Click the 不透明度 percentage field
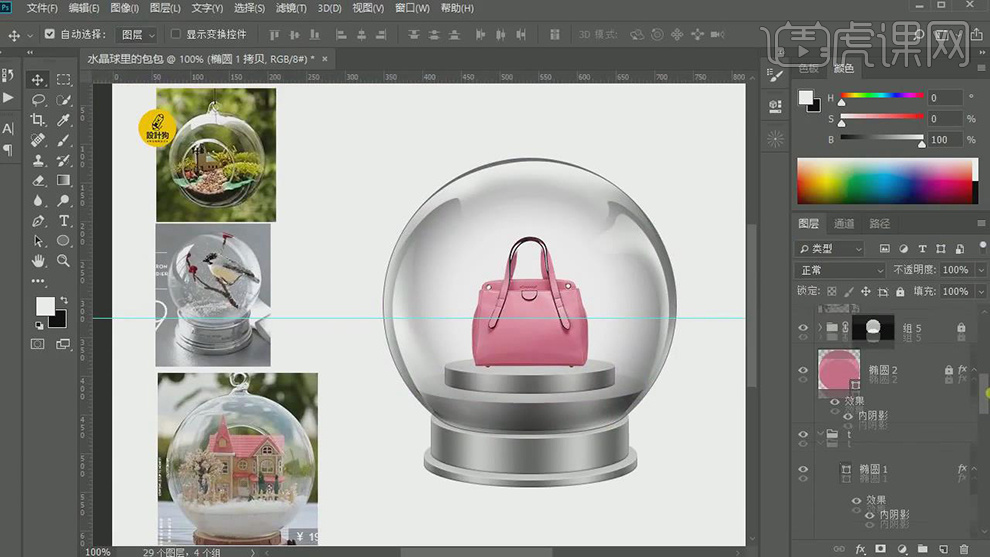The image size is (990, 557). (955, 270)
